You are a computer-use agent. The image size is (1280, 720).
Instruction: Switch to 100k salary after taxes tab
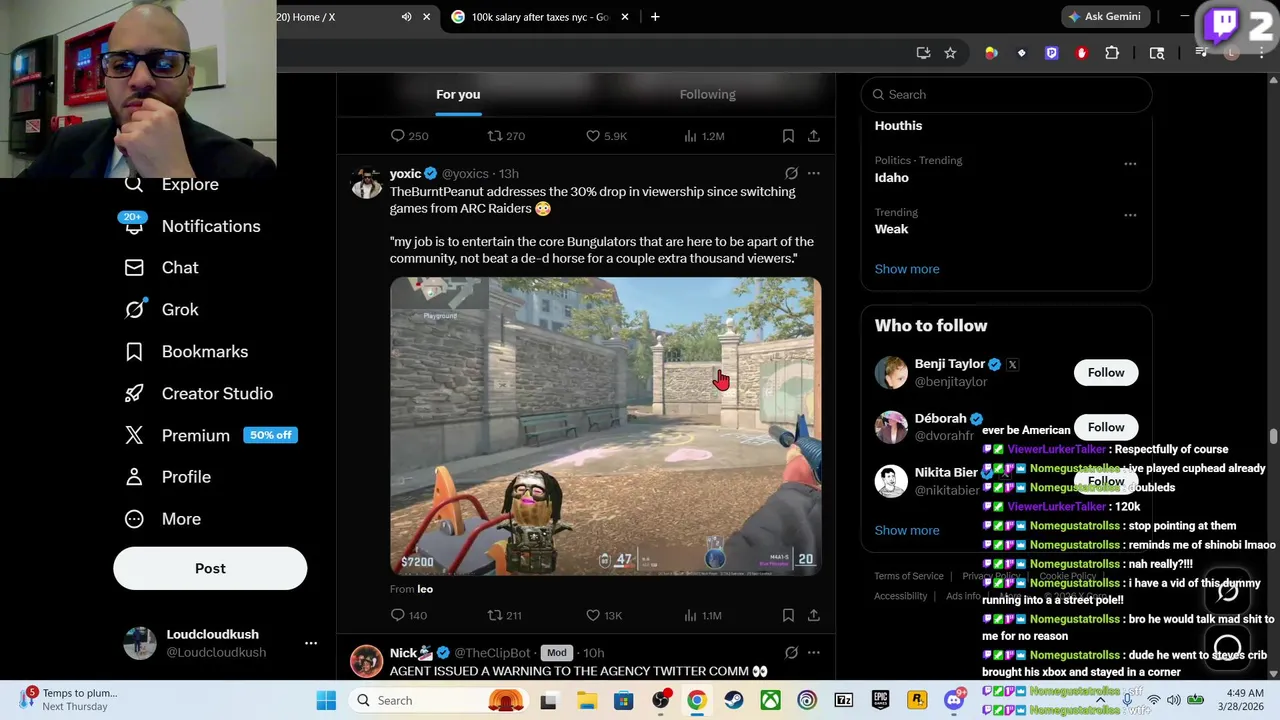540,17
